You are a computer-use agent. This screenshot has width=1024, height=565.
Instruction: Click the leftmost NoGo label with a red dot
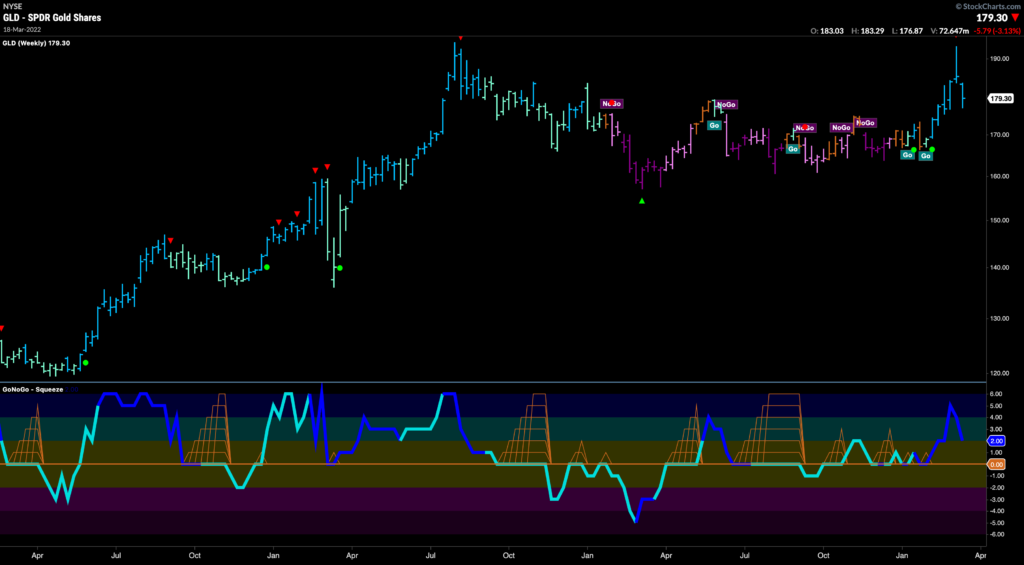612,103
